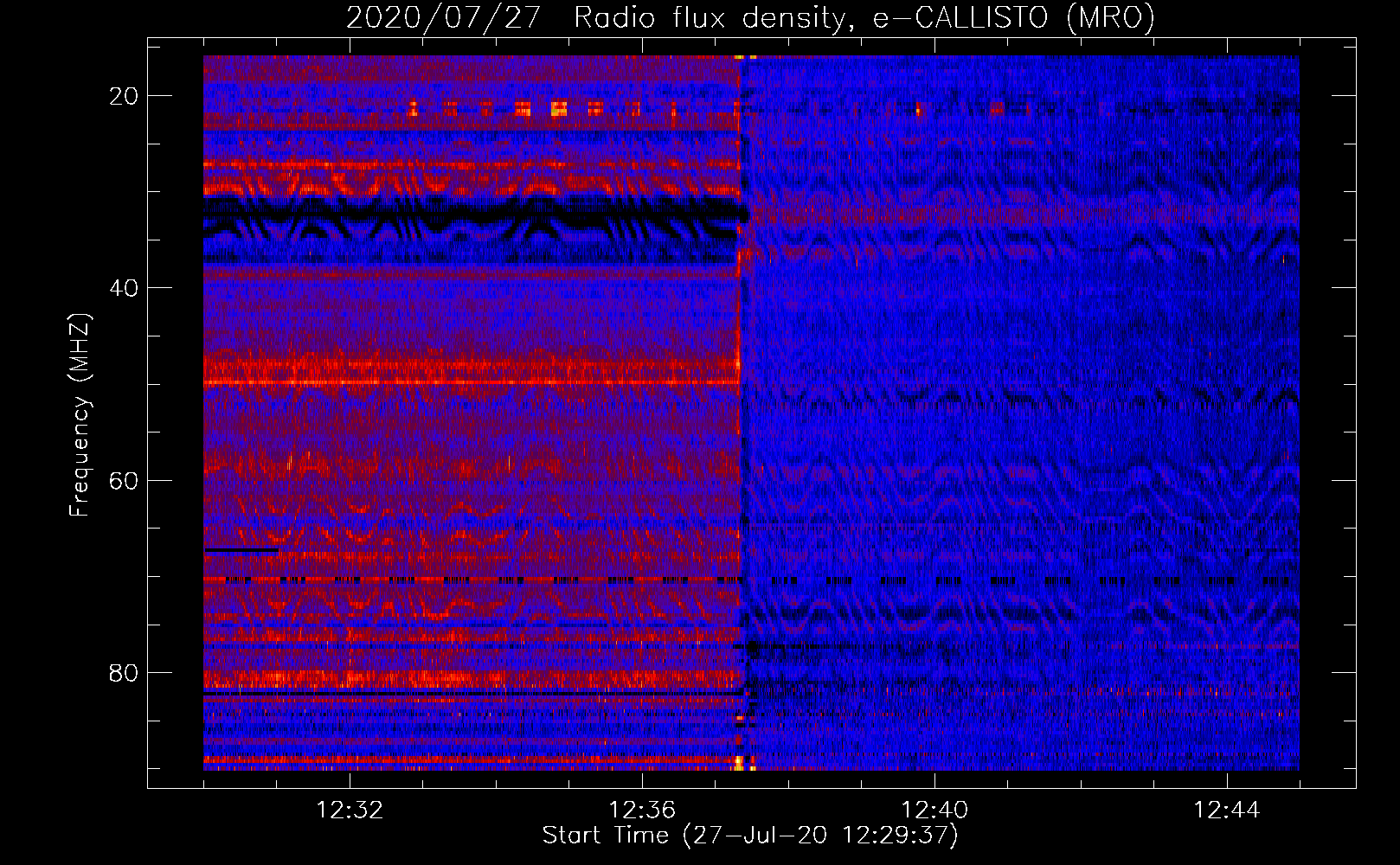
Task: Click the 40 frequency tick label
Action: point(125,288)
